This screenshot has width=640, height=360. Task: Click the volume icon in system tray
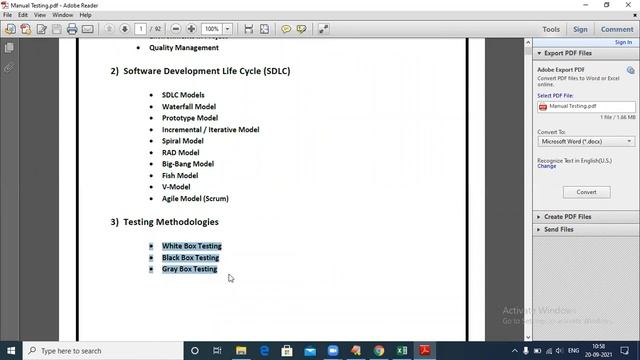click(x=559, y=351)
